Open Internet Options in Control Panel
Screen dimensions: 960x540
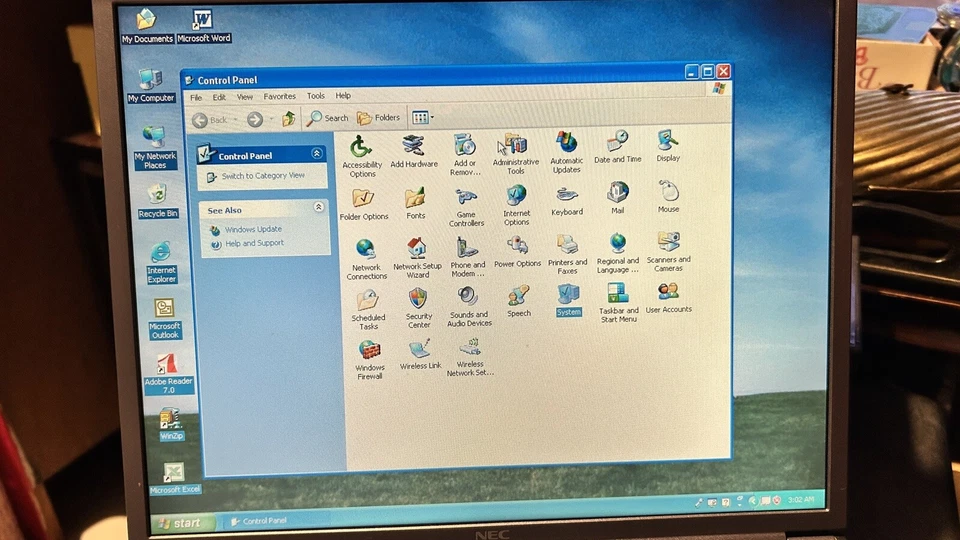click(516, 206)
